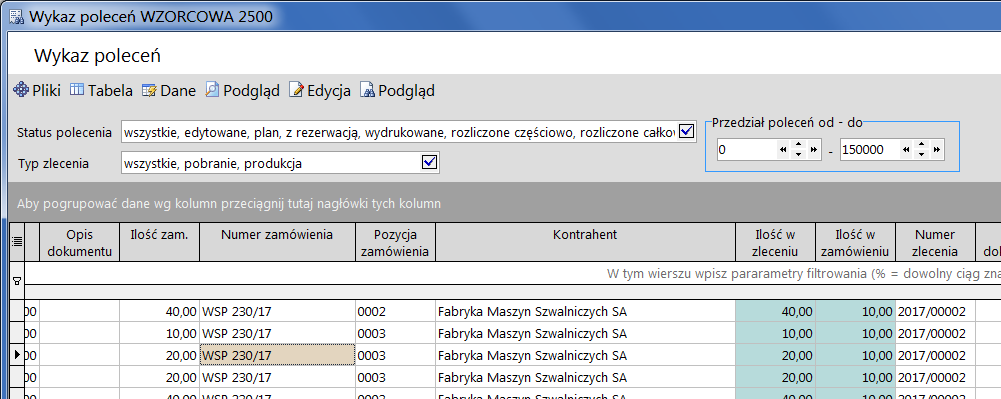Viewport: 1001px width, 399px height.
Task: Click the second Podgląd print preview icon
Action: pos(367,91)
